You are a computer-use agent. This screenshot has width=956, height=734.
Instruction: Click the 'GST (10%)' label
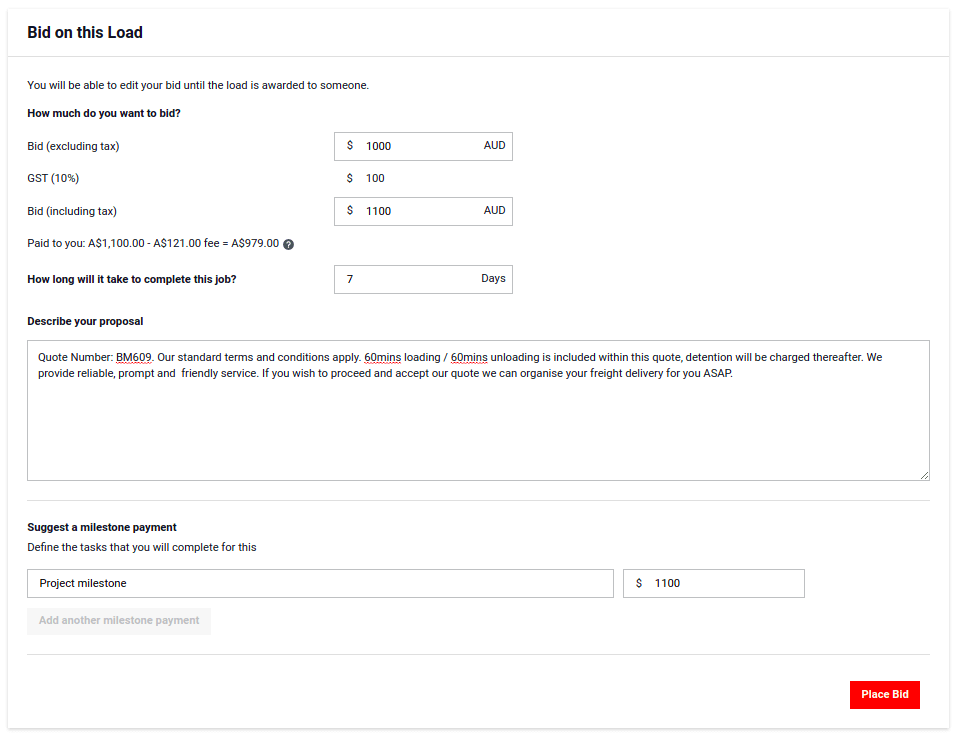(x=53, y=179)
